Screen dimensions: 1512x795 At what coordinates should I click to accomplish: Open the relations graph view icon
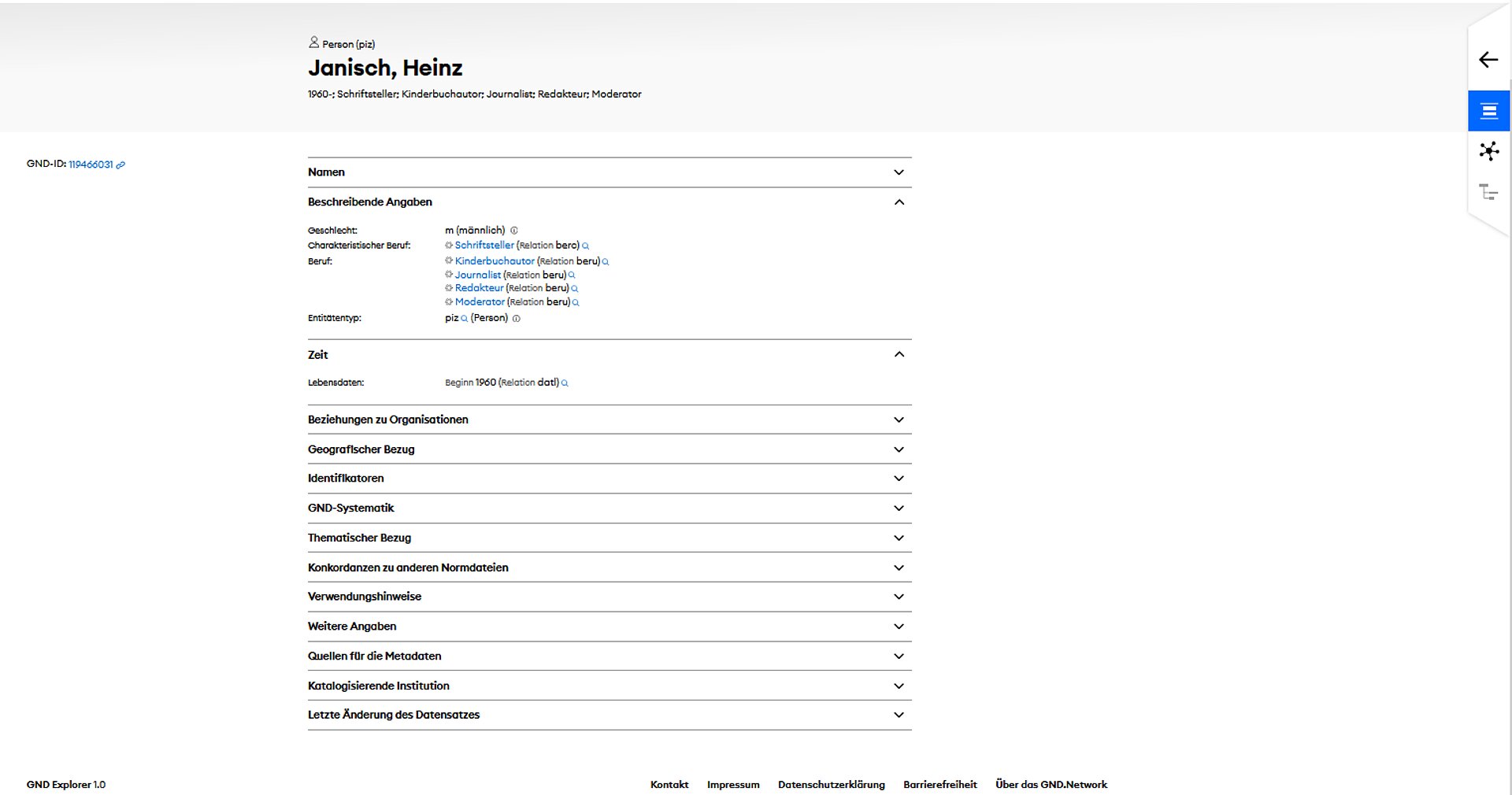pos(1488,151)
